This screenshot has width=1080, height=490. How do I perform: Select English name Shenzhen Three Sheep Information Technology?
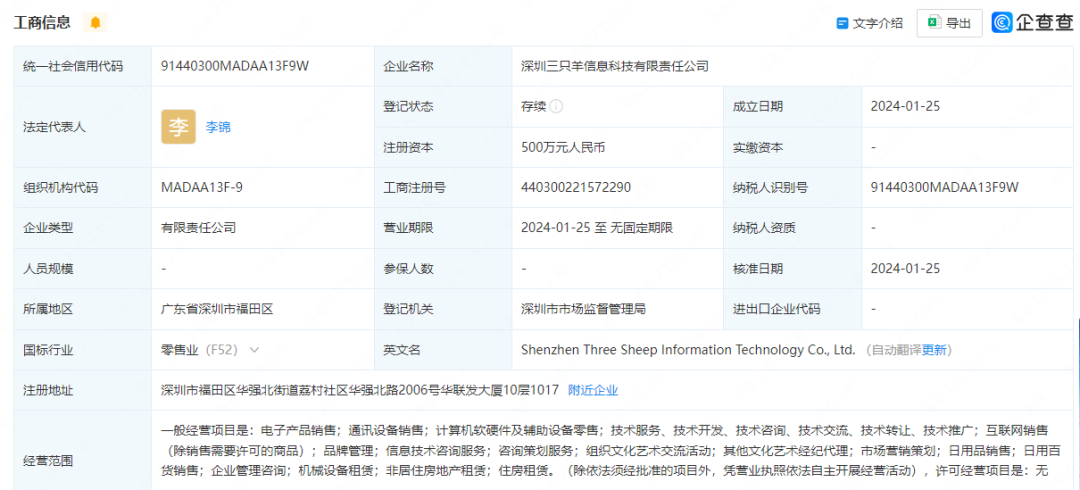point(688,350)
